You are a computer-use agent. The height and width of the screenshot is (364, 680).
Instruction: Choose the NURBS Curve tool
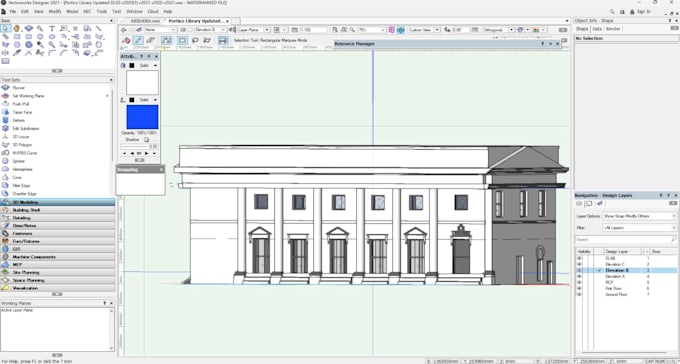click(25, 153)
